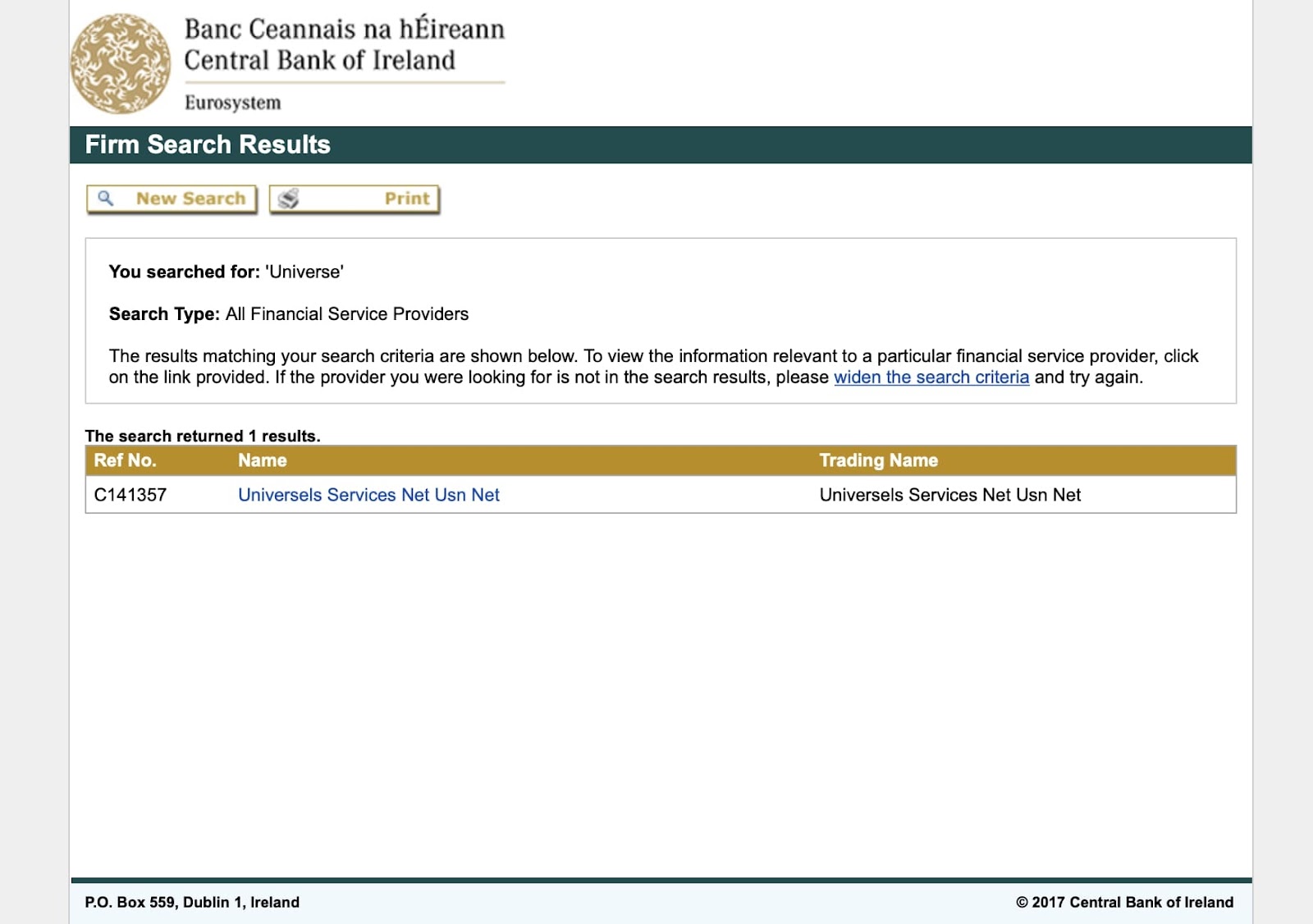
Task: Click the Search Type All Financial Service Providers line
Action: pos(289,313)
